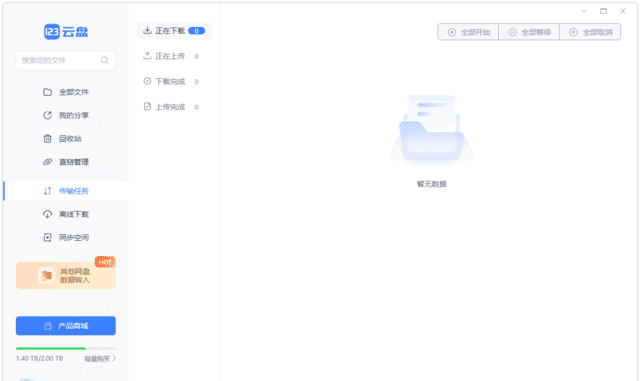Click the 123云盘 logo
This screenshot has height=381, width=640.
coord(66,31)
